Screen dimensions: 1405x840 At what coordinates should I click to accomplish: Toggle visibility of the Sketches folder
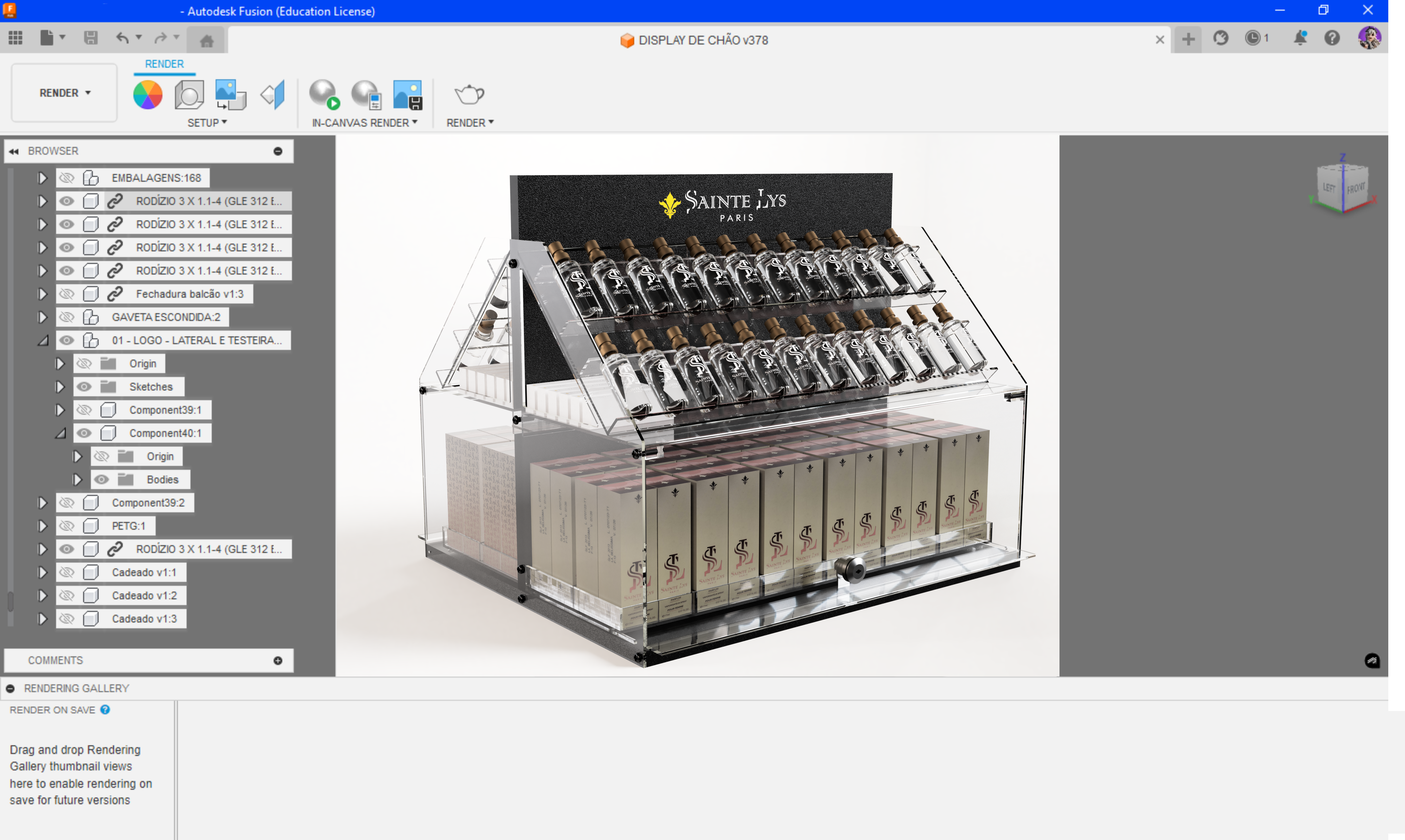click(x=84, y=387)
